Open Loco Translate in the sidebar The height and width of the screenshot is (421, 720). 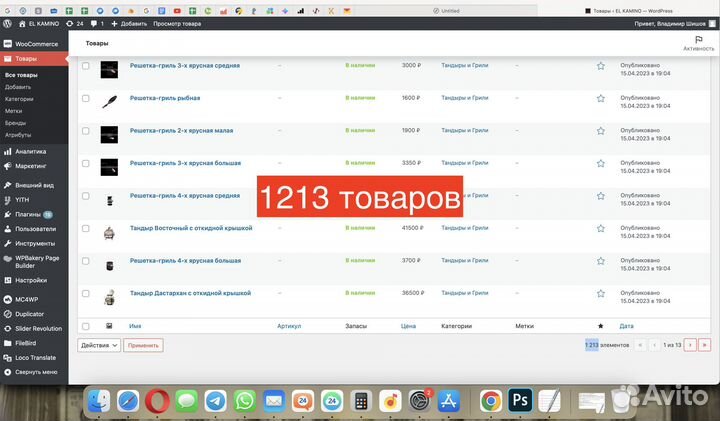pyautogui.click(x=34, y=358)
